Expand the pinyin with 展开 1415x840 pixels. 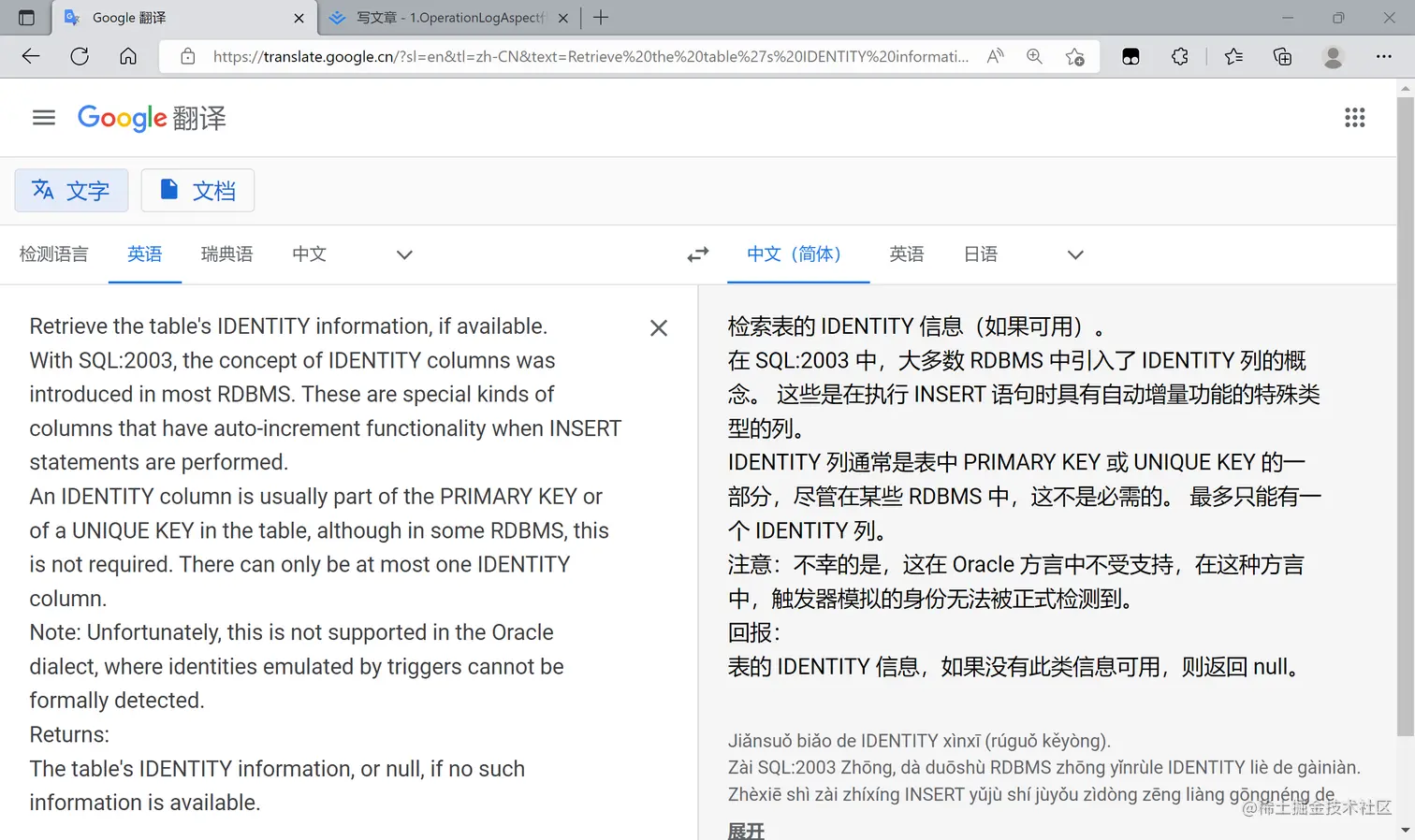(746, 831)
